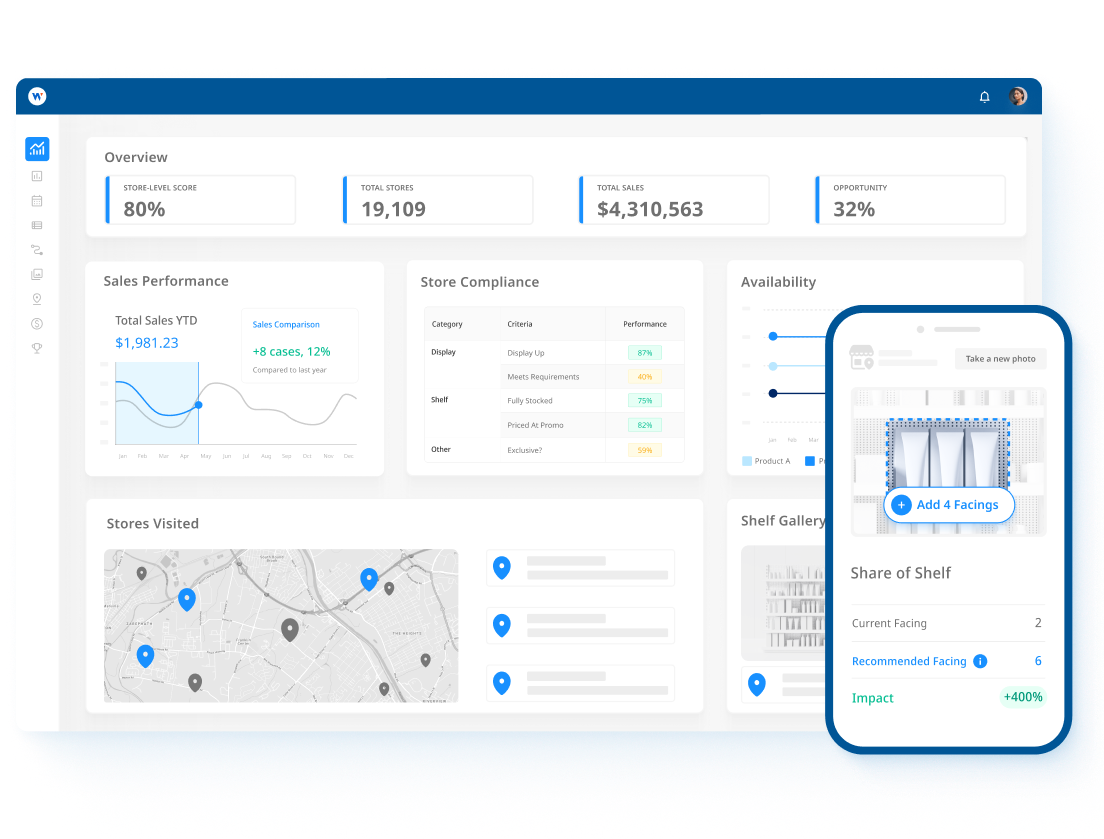Open the analytics dashboard sidebar icon
Screen dimensions: 1104x839
(37, 149)
